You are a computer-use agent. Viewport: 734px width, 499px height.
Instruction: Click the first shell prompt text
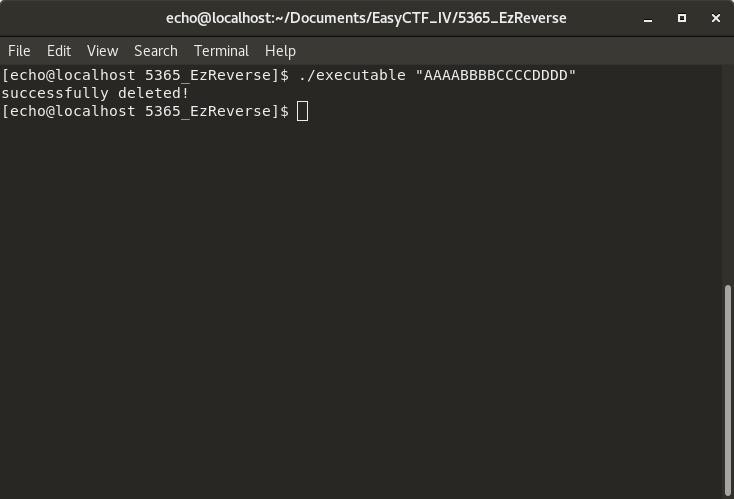click(x=145, y=75)
